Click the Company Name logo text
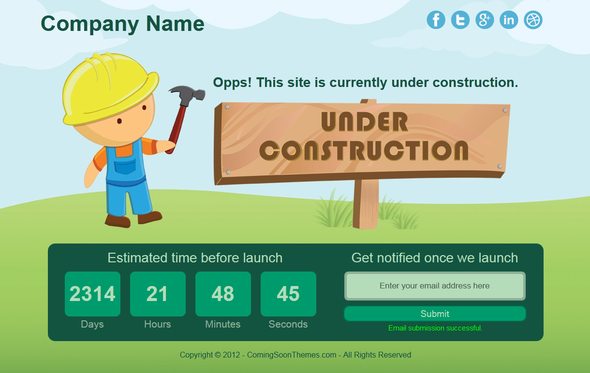Viewport: 590px width, 373px height. tap(122, 24)
